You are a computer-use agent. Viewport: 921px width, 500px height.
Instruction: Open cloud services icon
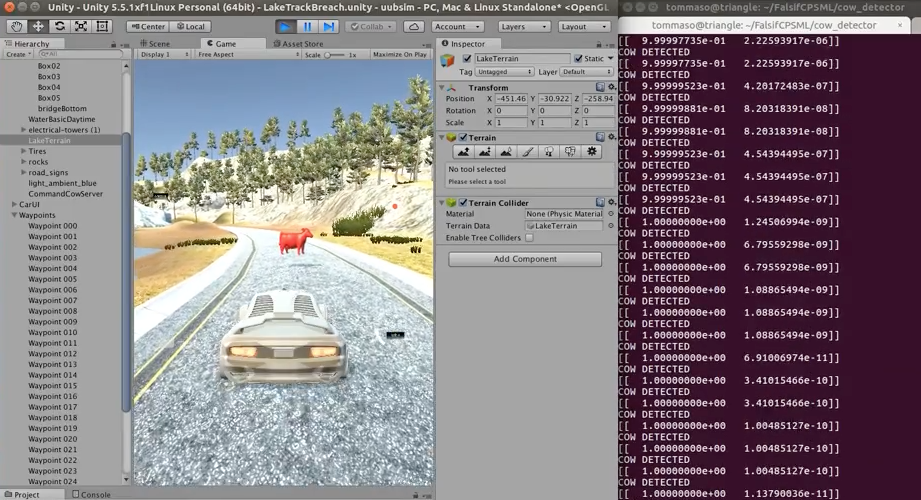click(414, 26)
